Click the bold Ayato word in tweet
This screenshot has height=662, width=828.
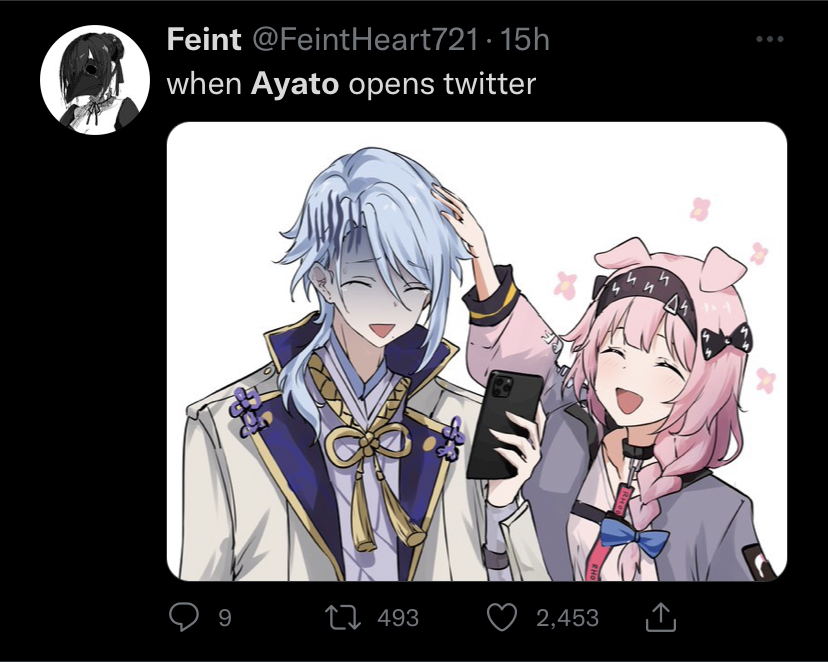[295, 84]
